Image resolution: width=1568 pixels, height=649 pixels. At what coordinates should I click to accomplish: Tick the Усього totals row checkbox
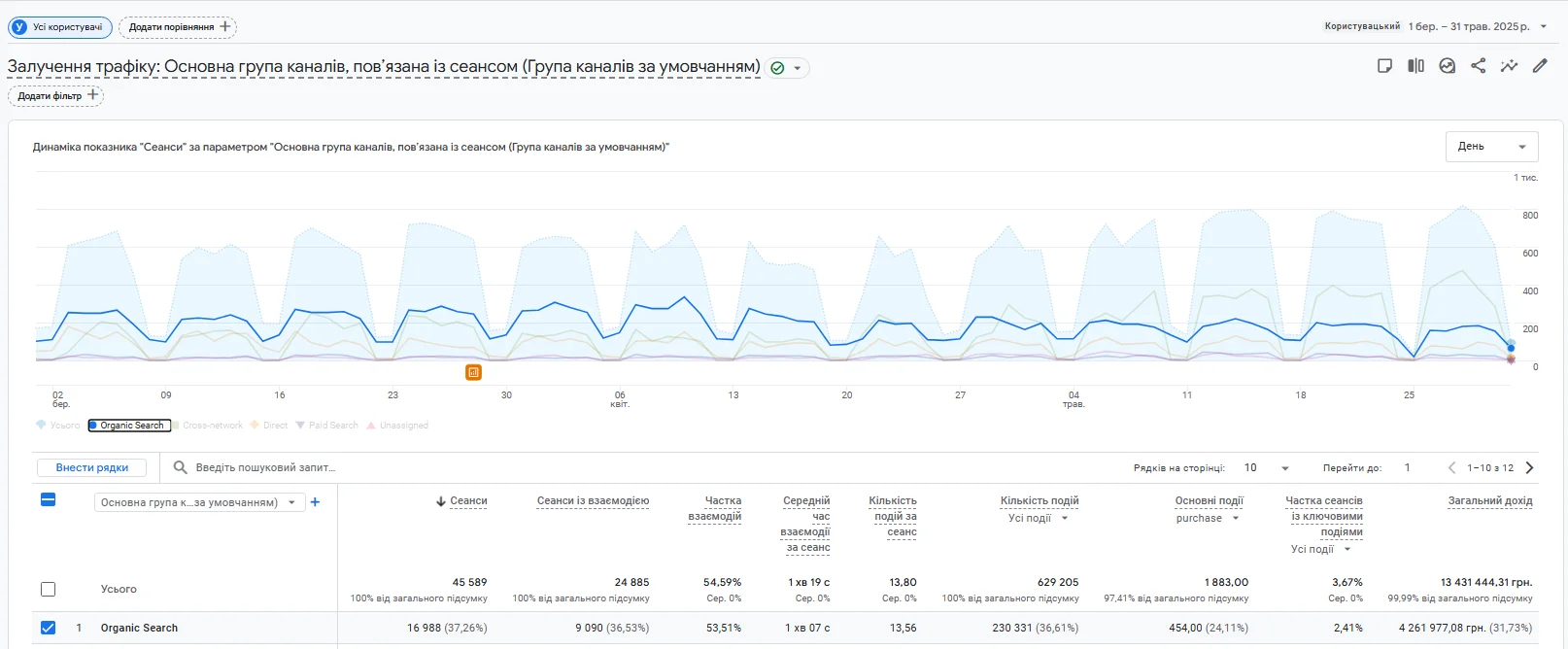[48, 589]
